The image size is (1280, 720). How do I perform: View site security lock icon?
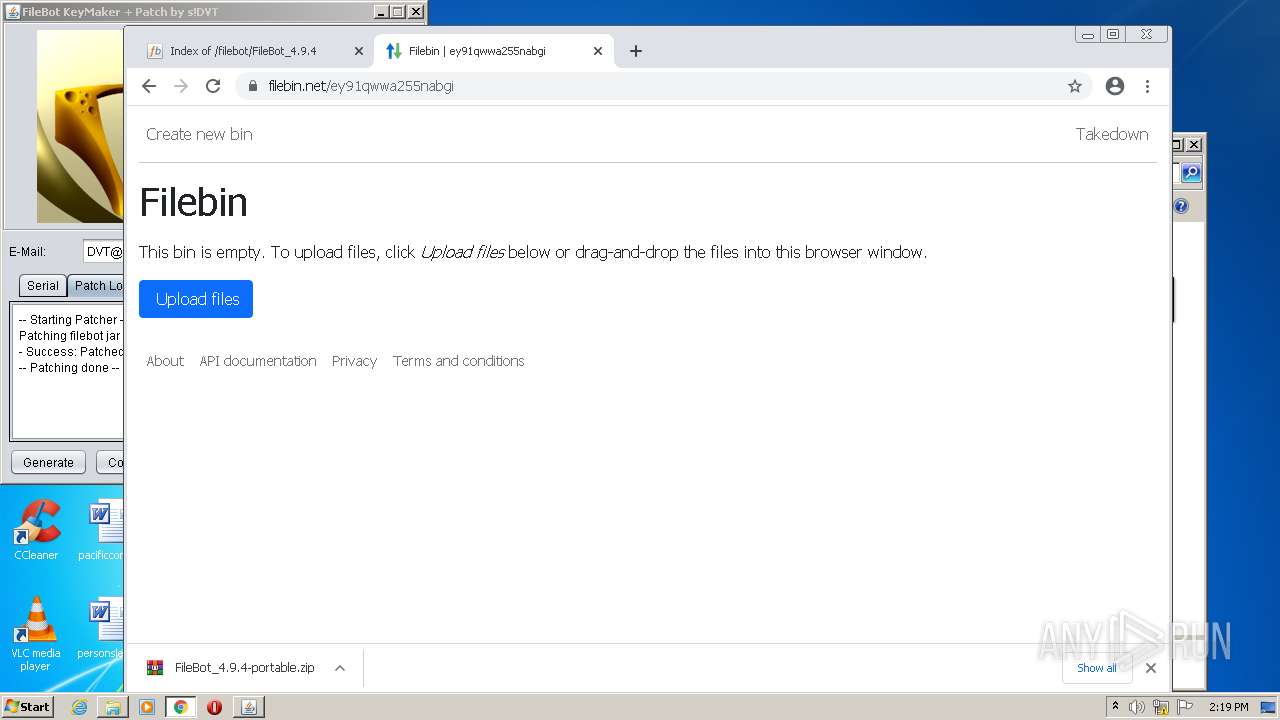coord(253,86)
